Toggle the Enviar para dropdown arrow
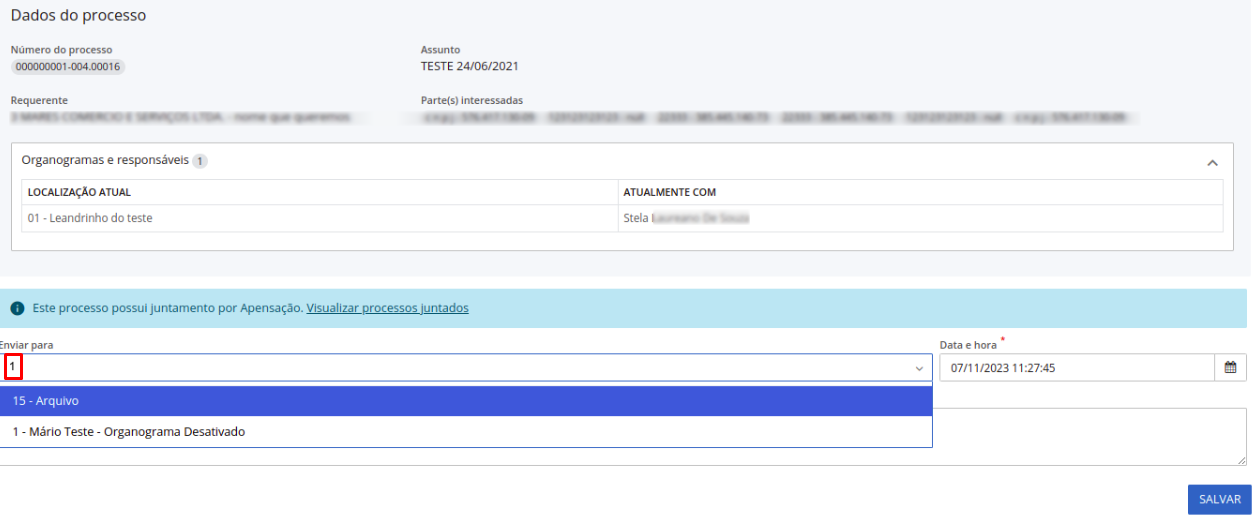The height and width of the screenshot is (525, 1258). tap(919, 369)
